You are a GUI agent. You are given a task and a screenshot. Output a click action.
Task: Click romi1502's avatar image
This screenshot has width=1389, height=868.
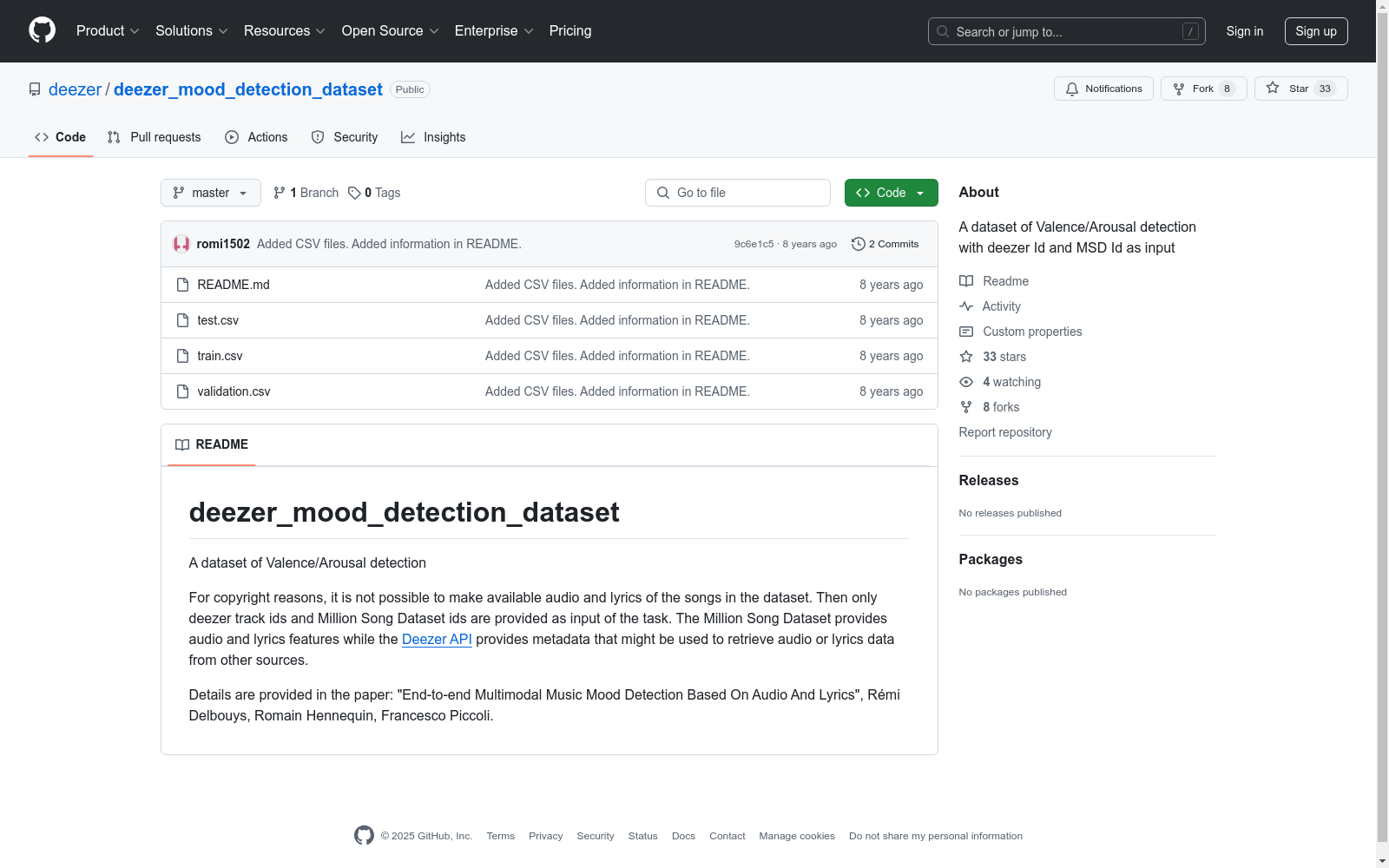click(x=181, y=244)
